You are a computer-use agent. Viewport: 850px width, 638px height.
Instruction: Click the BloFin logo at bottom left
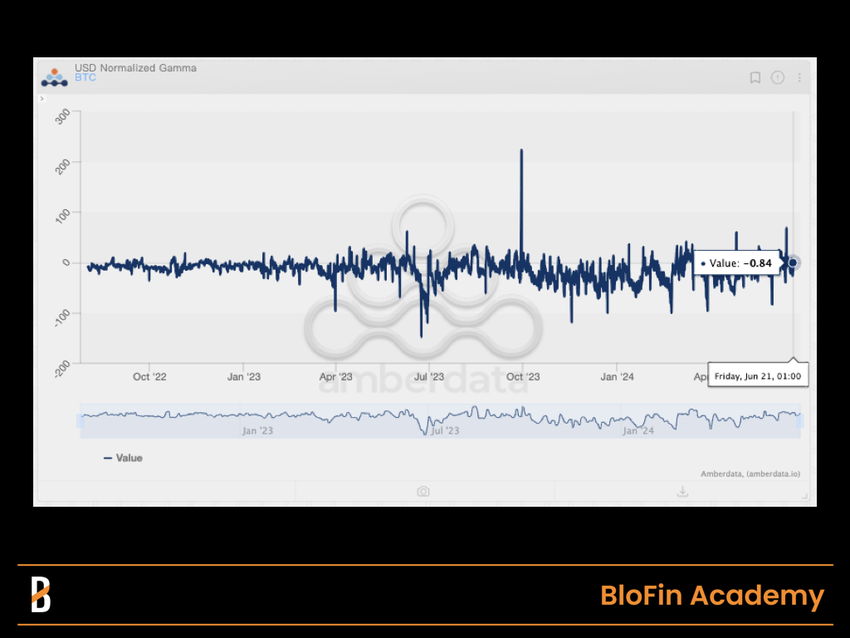(x=41, y=595)
